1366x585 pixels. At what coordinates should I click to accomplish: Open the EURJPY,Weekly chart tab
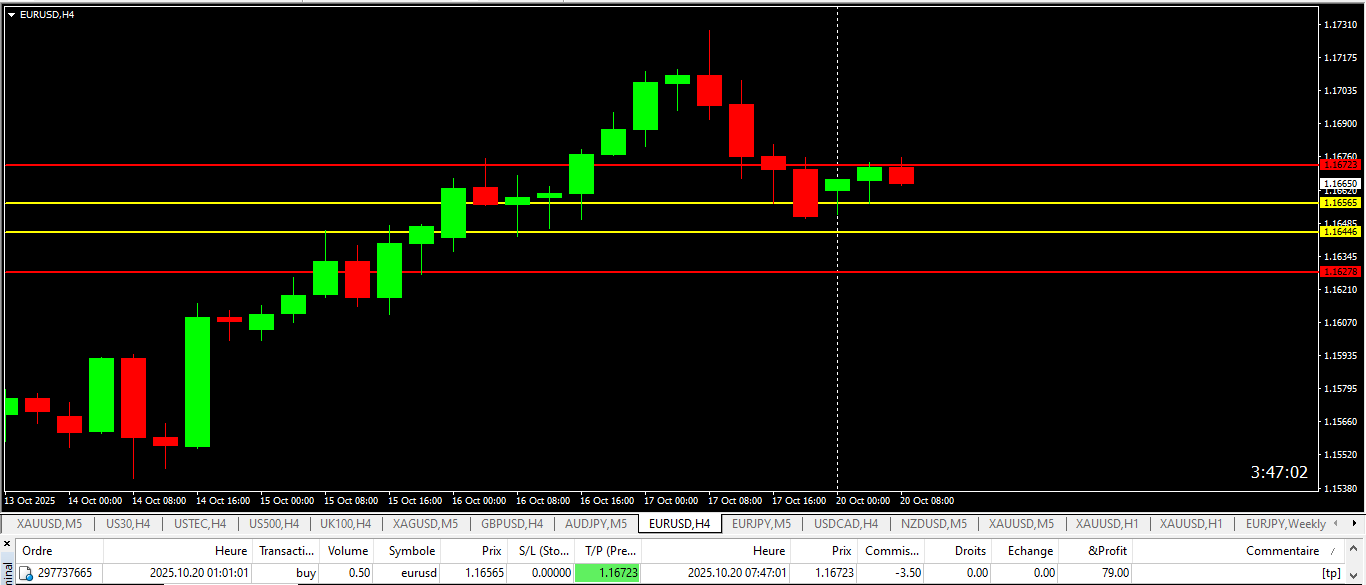[x=1286, y=524]
